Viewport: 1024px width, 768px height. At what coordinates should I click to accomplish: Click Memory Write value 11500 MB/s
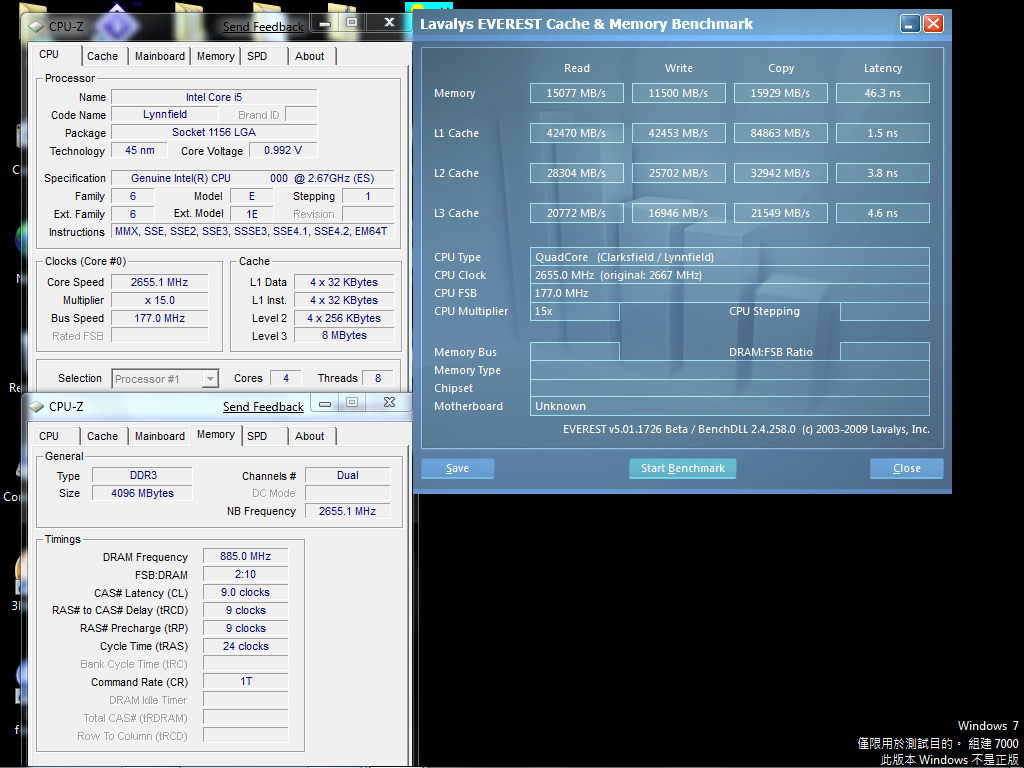coord(679,93)
